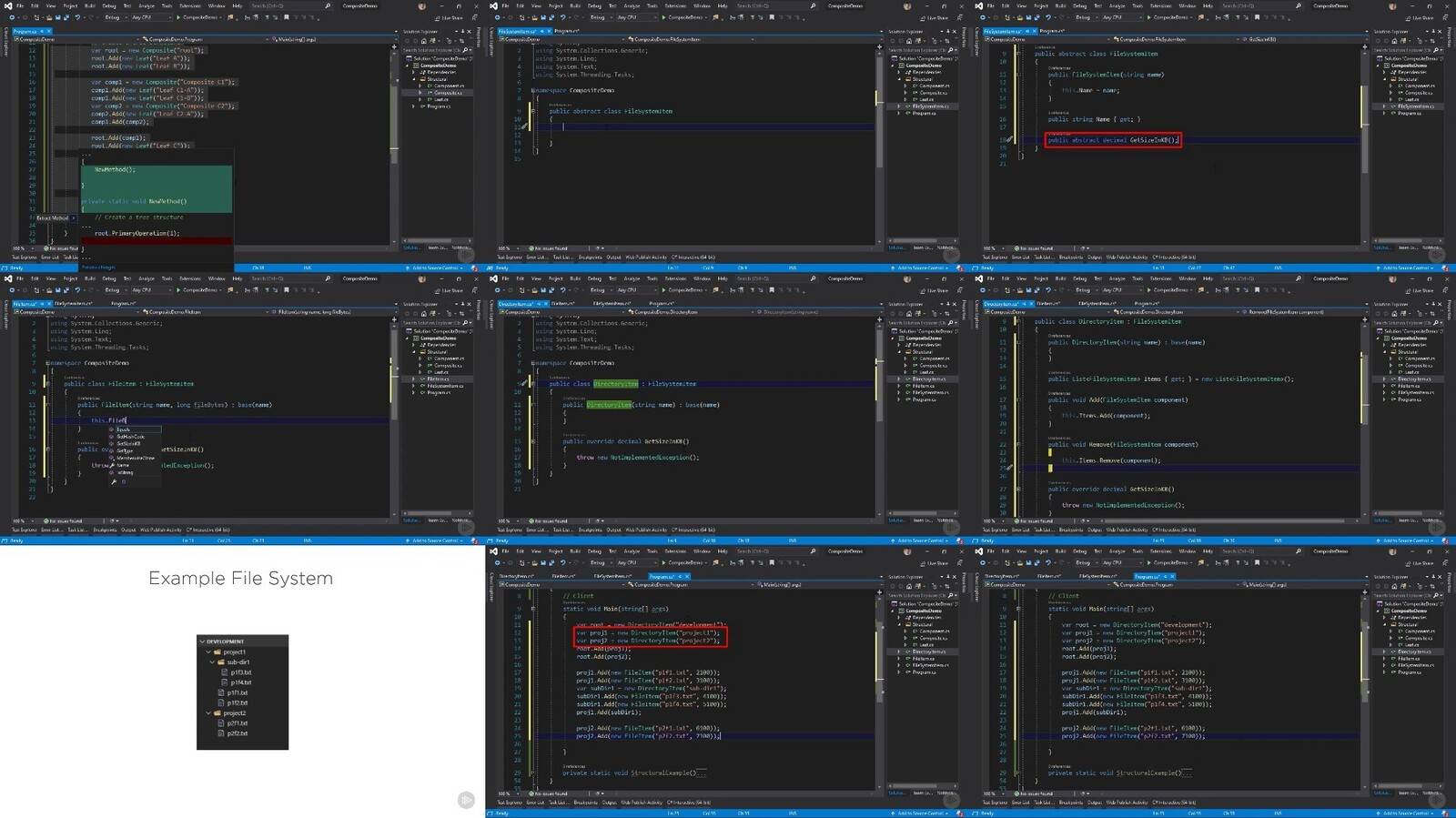Click bookmark icon in red-boxed proj1 frame toolbar
This screenshot has height=818, width=1456.
click(771, 563)
